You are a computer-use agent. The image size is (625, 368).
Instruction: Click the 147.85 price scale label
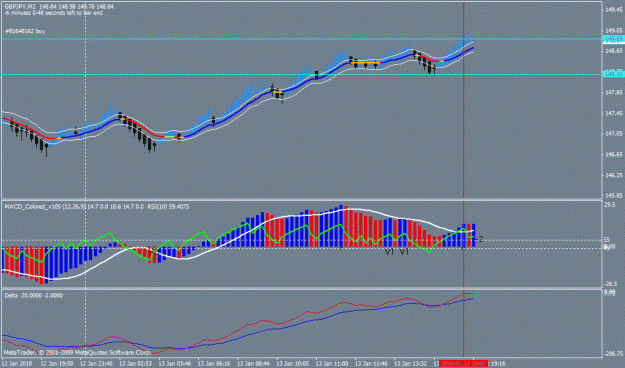pyautogui.click(x=614, y=92)
